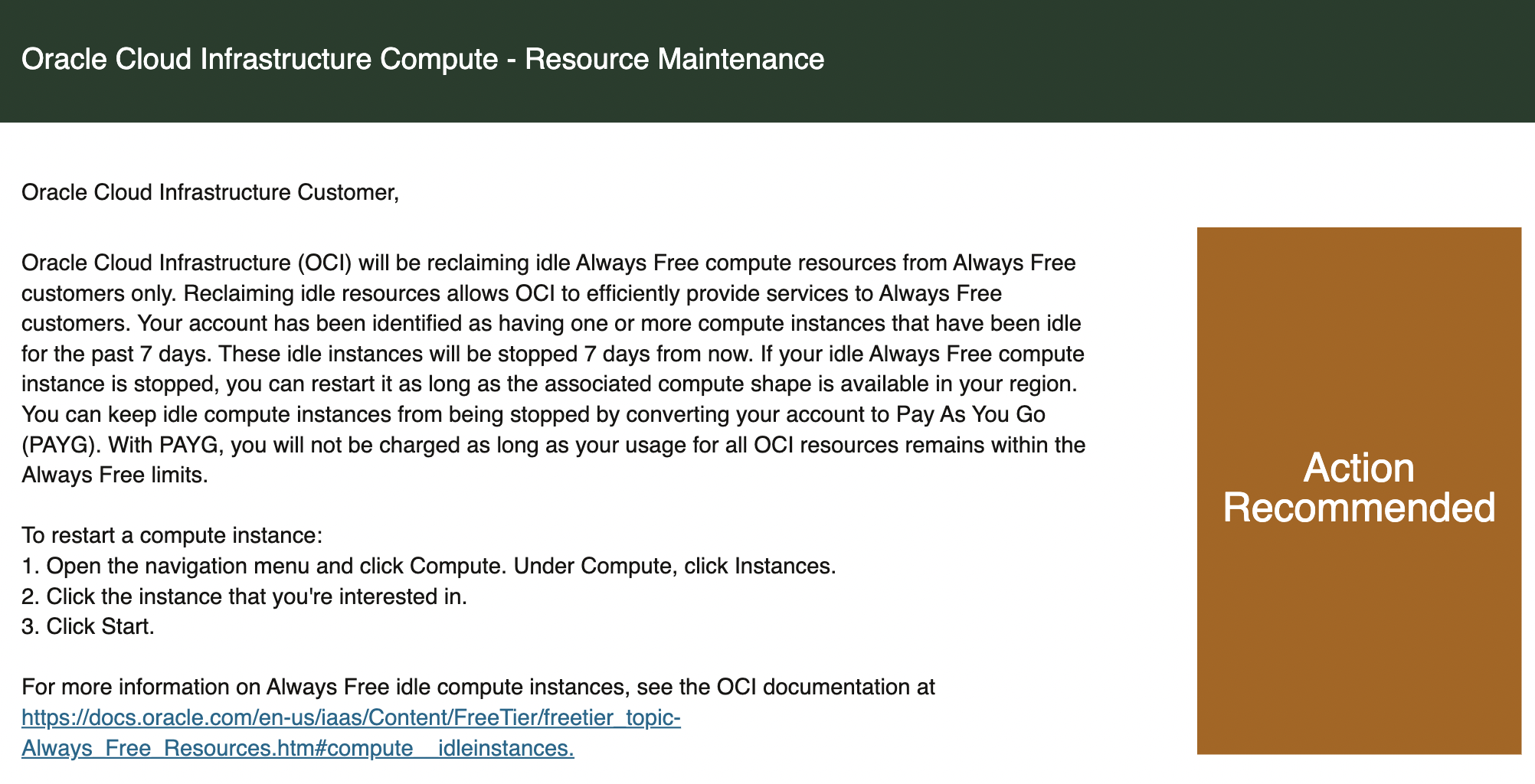Image resolution: width=1535 pixels, height=784 pixels.
Task: Click the 'For more information' sentence
Action: pos(478,687)
